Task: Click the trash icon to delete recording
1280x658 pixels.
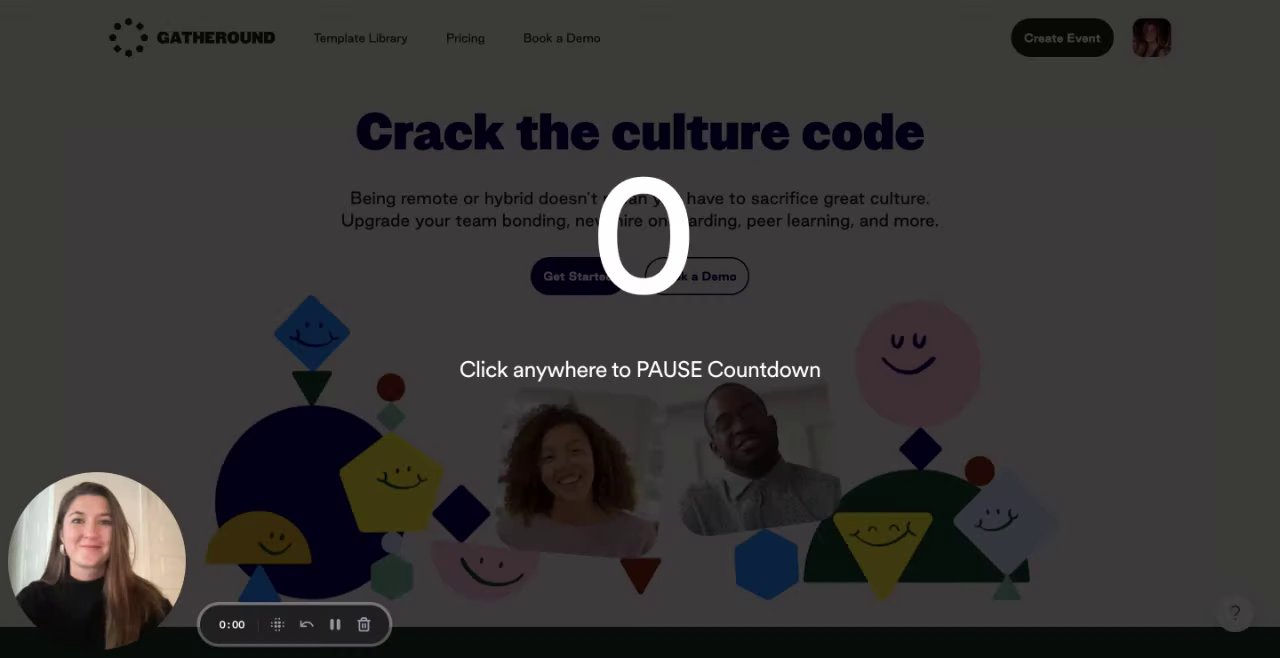Action: 364,624
